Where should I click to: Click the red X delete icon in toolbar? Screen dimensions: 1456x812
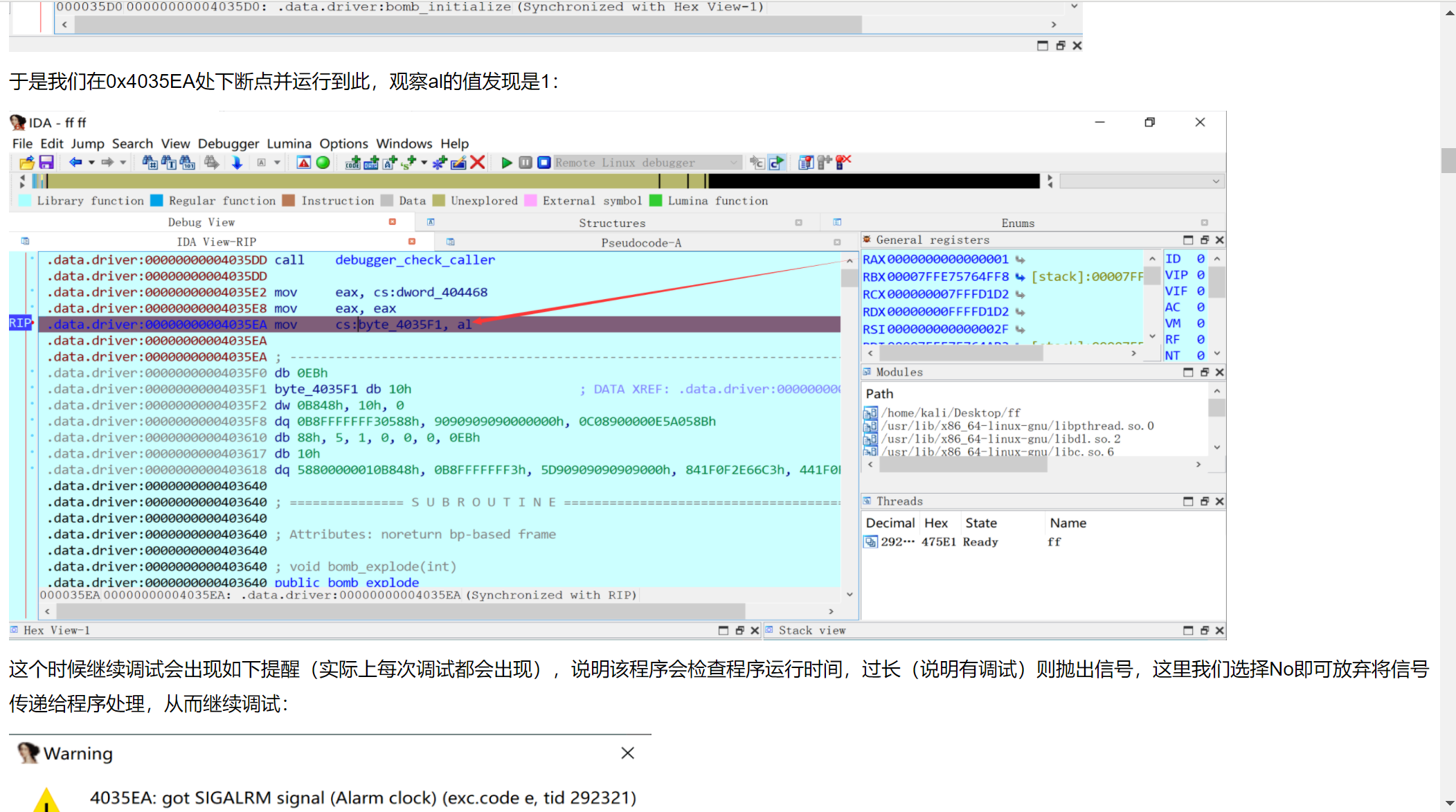click(x=478, y=163)
